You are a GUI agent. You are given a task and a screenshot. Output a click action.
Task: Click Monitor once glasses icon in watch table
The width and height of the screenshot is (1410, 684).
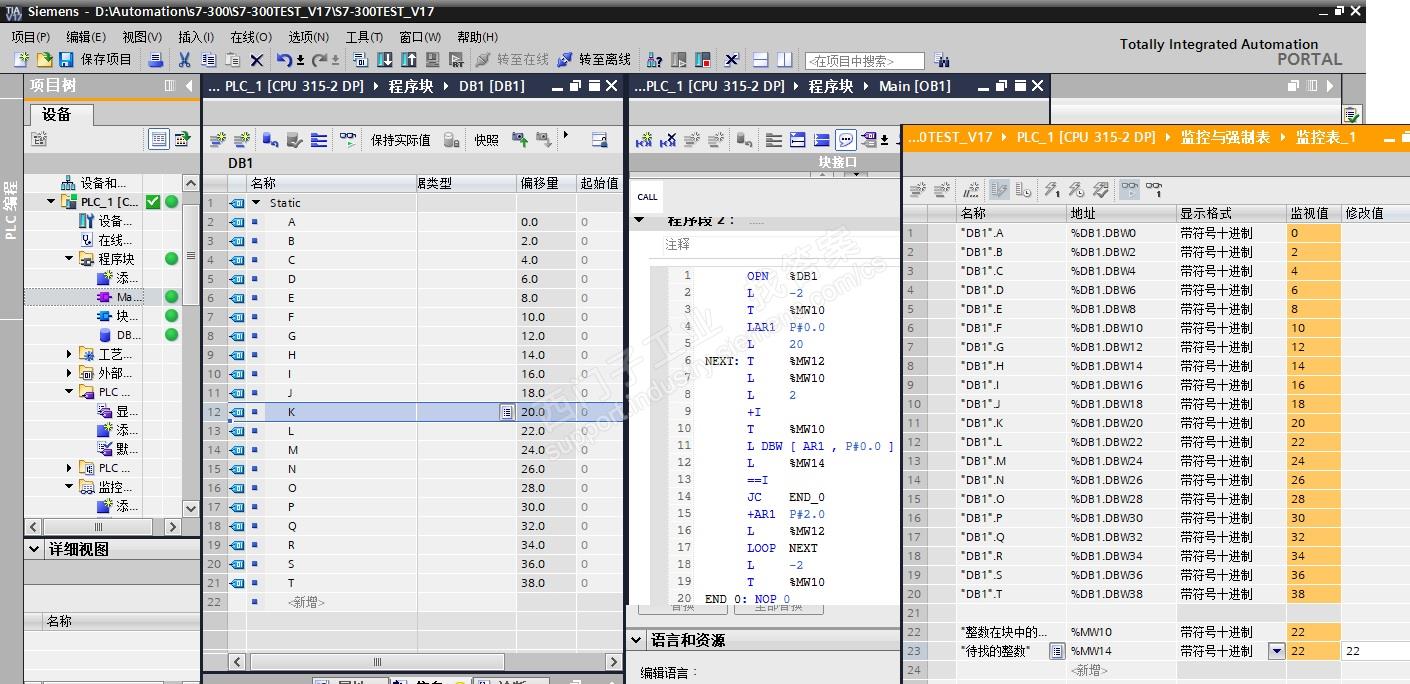(x=1153, y=189)
